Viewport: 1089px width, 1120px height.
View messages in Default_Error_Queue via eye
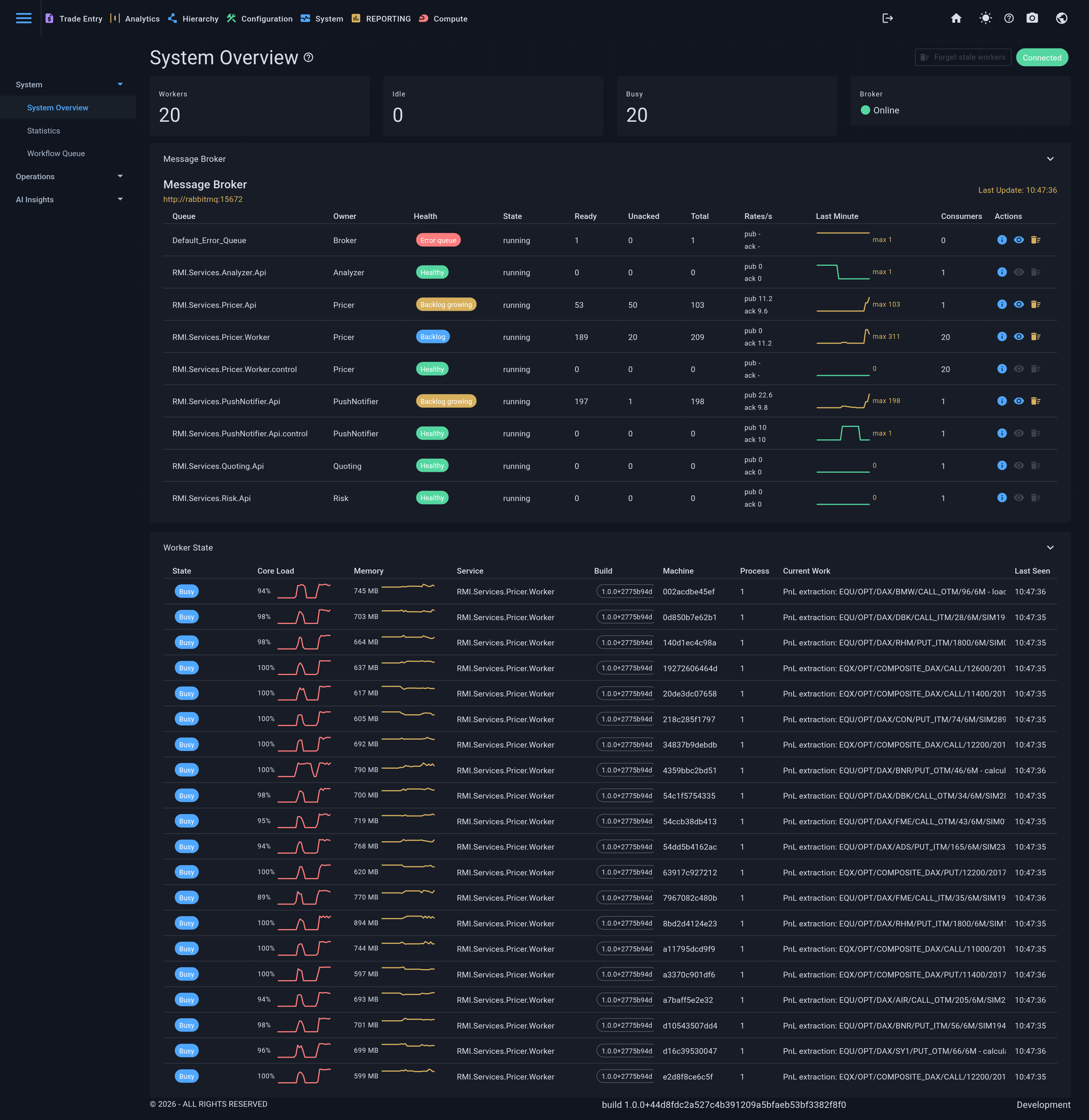pyautogui.click(x=1019, y=240)
